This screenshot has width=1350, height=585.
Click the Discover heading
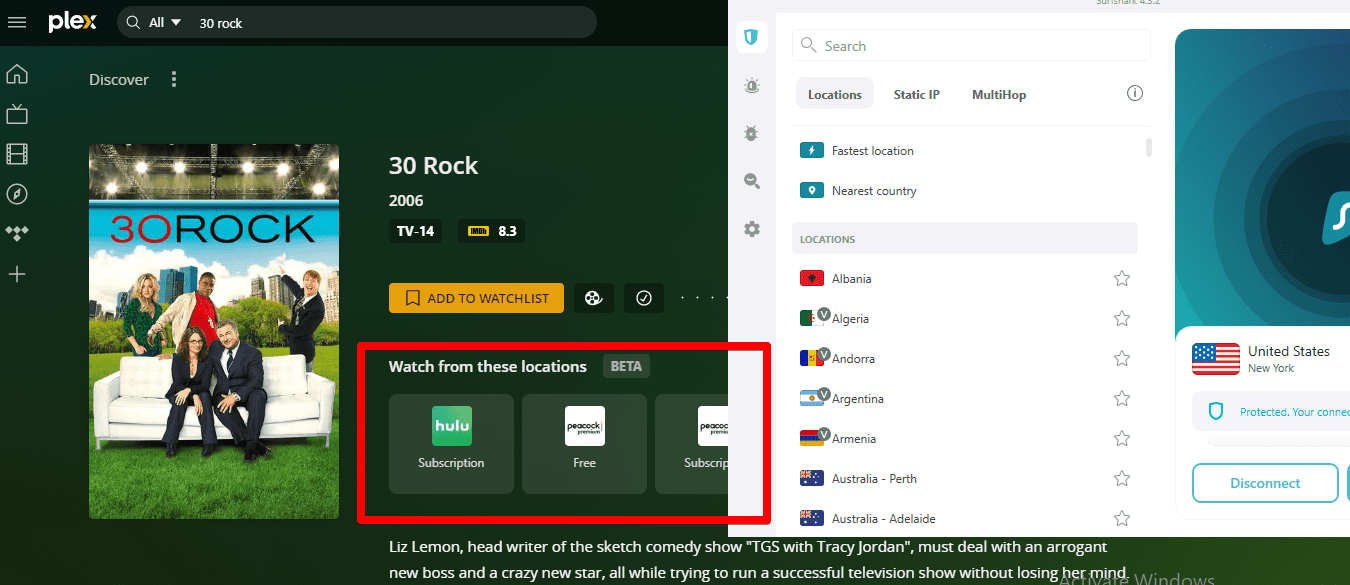pos(119,79)
